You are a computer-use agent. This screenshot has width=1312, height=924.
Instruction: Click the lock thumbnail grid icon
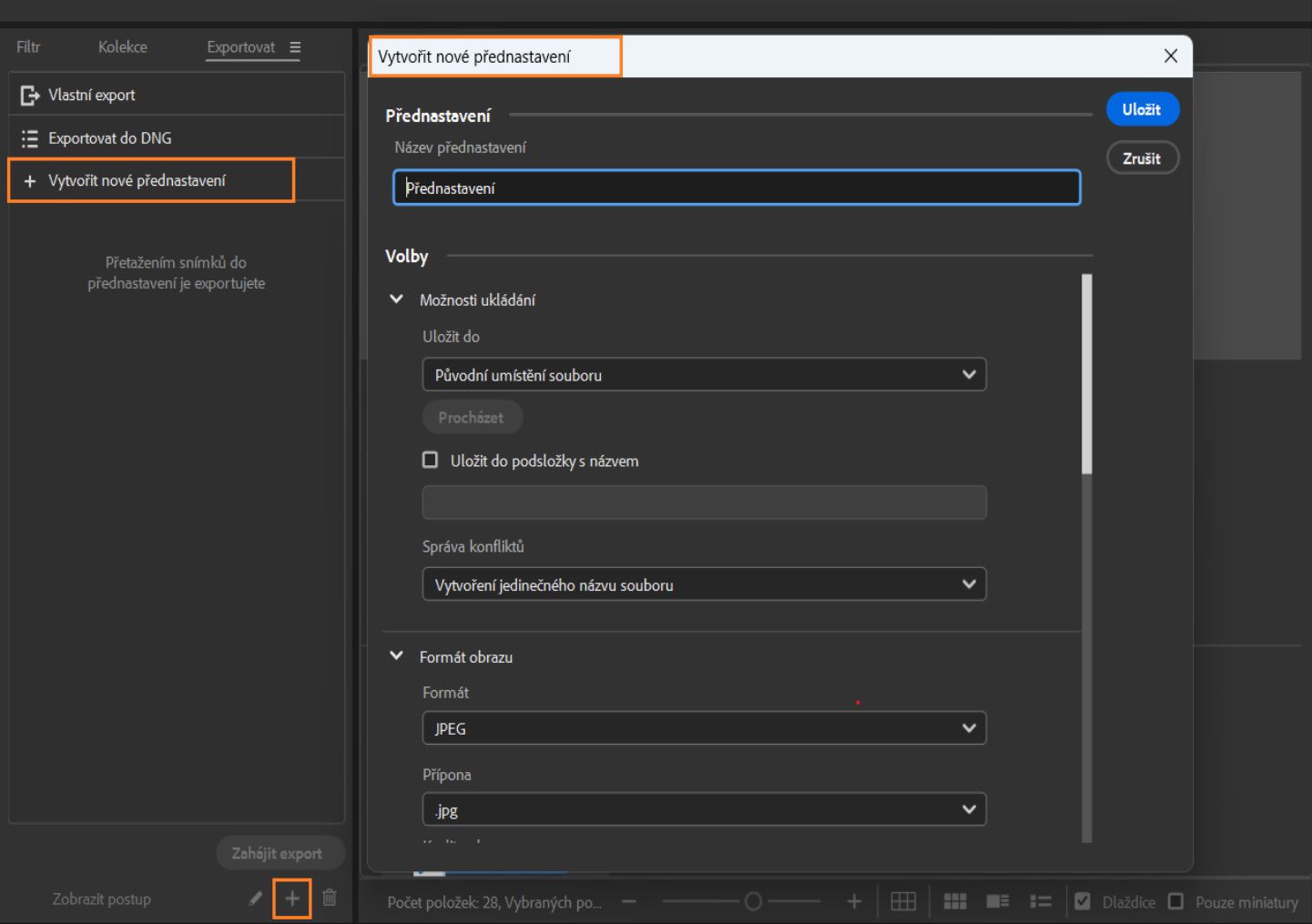(x=903, y=901)
